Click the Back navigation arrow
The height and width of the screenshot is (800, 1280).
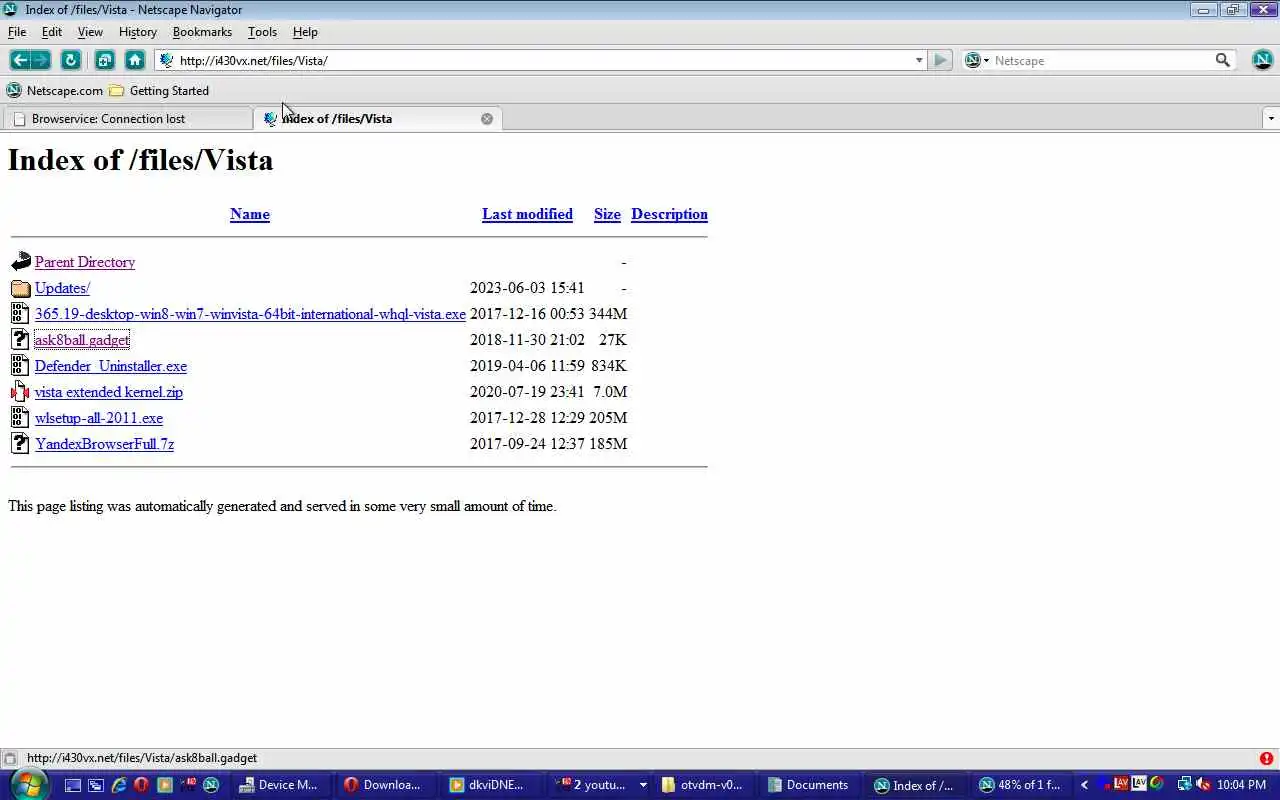point(19,60)
